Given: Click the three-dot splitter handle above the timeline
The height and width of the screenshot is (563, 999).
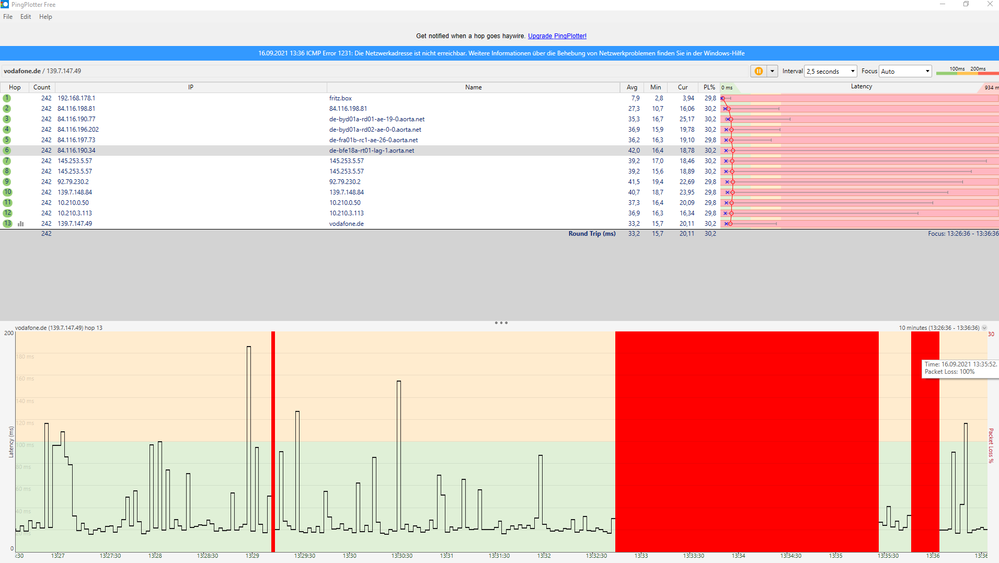Looking at the screenshot, I should click(501, 323).
